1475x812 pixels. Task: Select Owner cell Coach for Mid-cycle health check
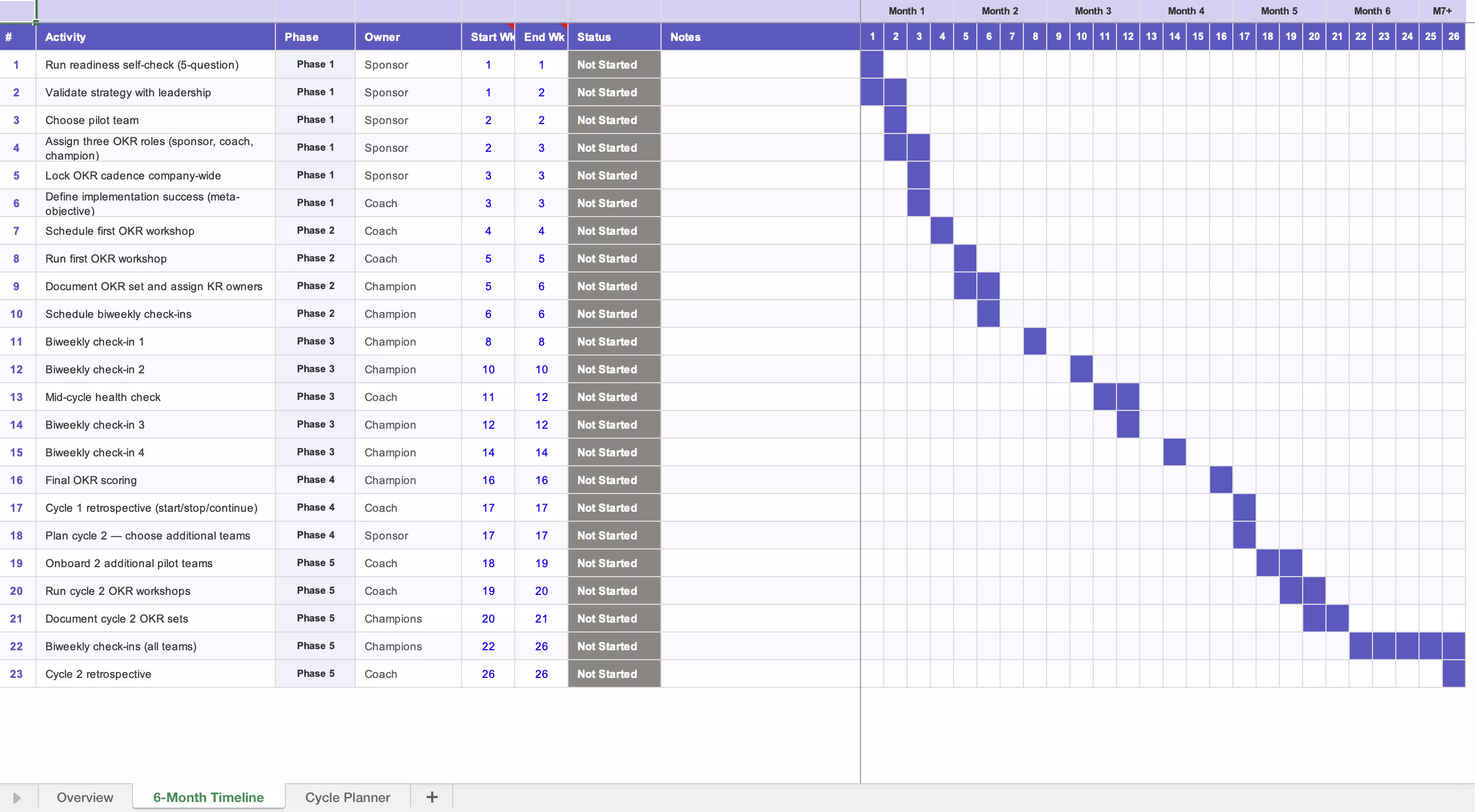[408, 397]
